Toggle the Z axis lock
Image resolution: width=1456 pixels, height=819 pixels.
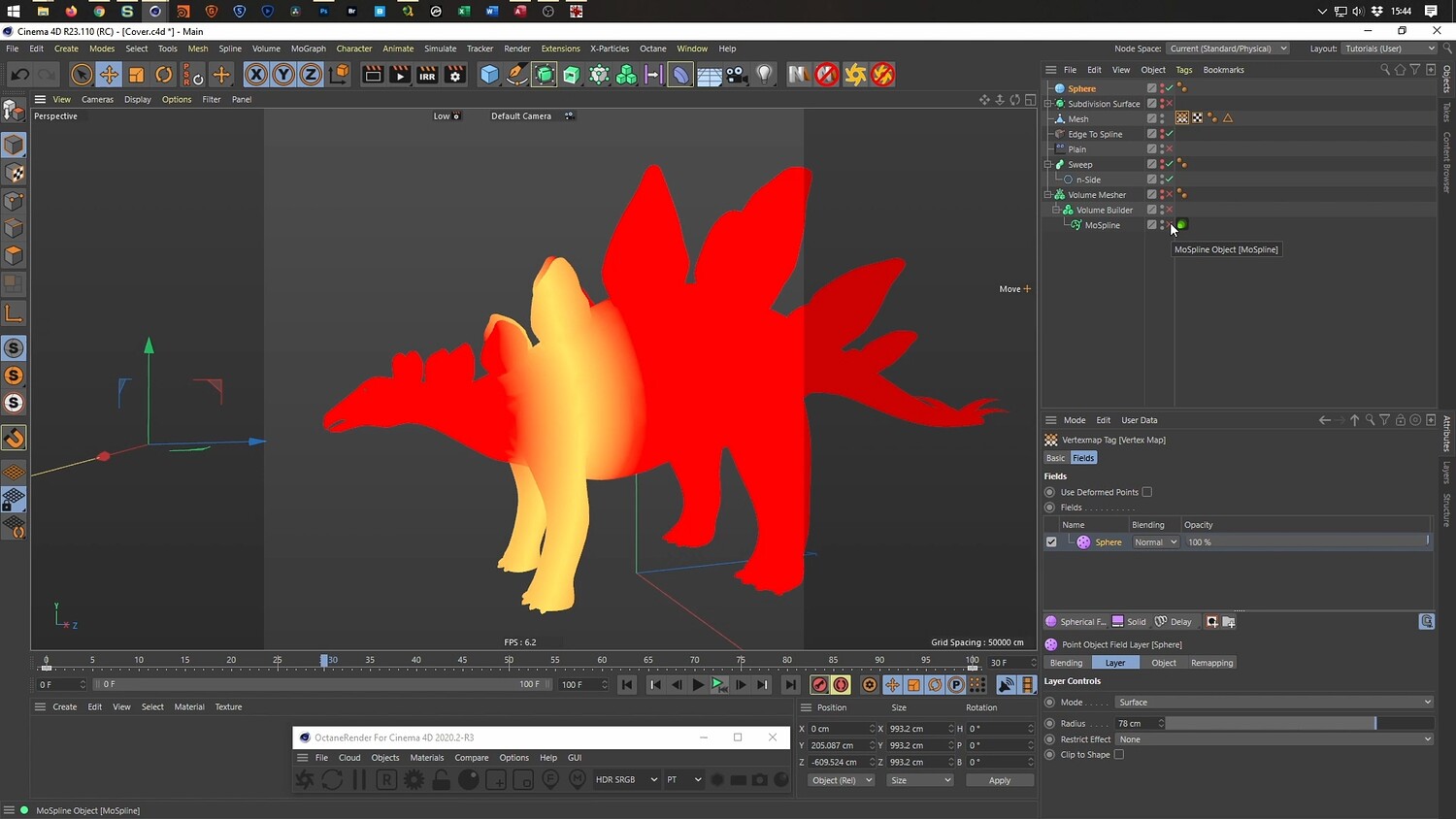pos(311,75)
